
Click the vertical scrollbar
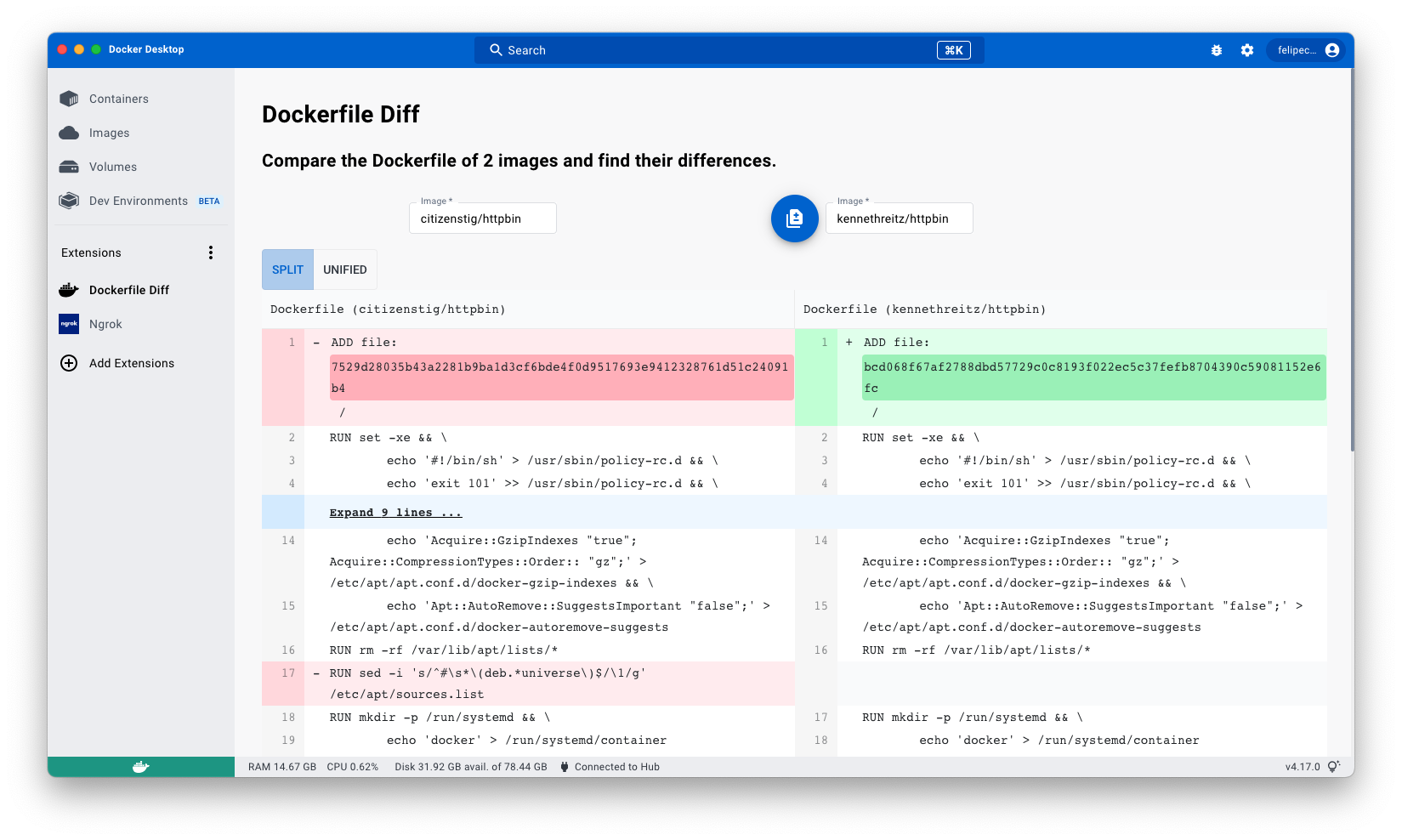(1352, 259)
